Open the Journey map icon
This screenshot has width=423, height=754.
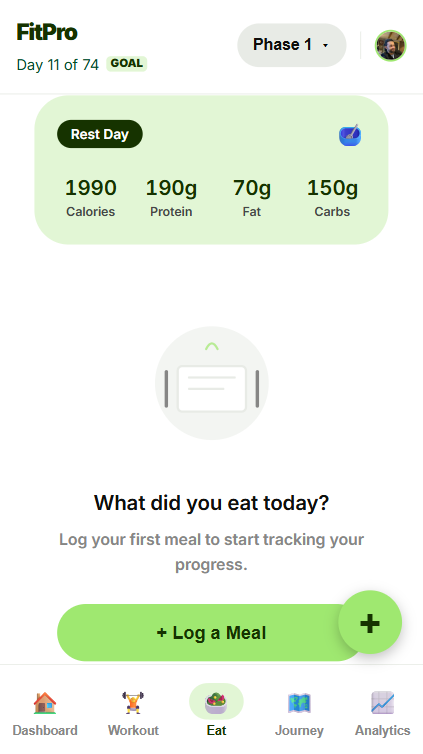(x=299, y=703)
